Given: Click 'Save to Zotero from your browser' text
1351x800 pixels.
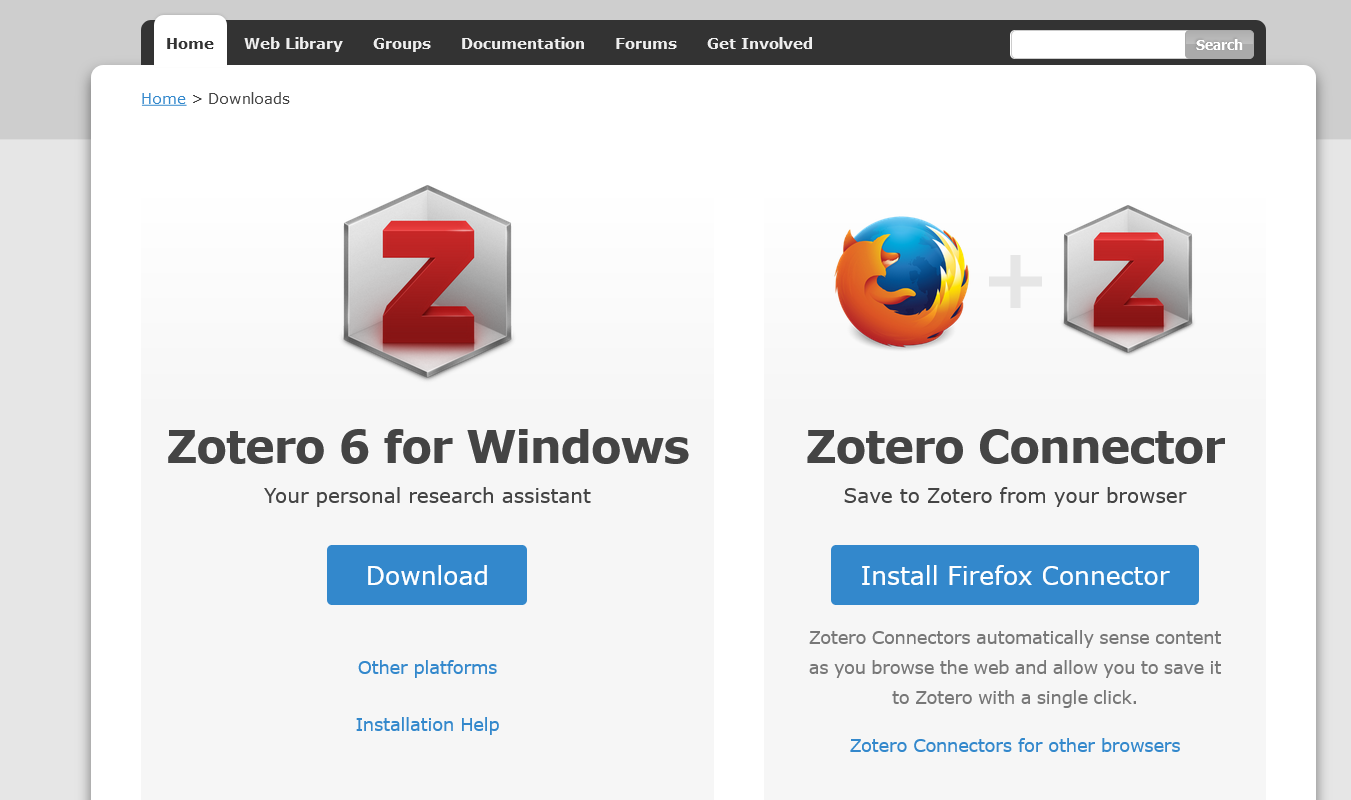Looking at the screenshot, I should coord(1015,496).
